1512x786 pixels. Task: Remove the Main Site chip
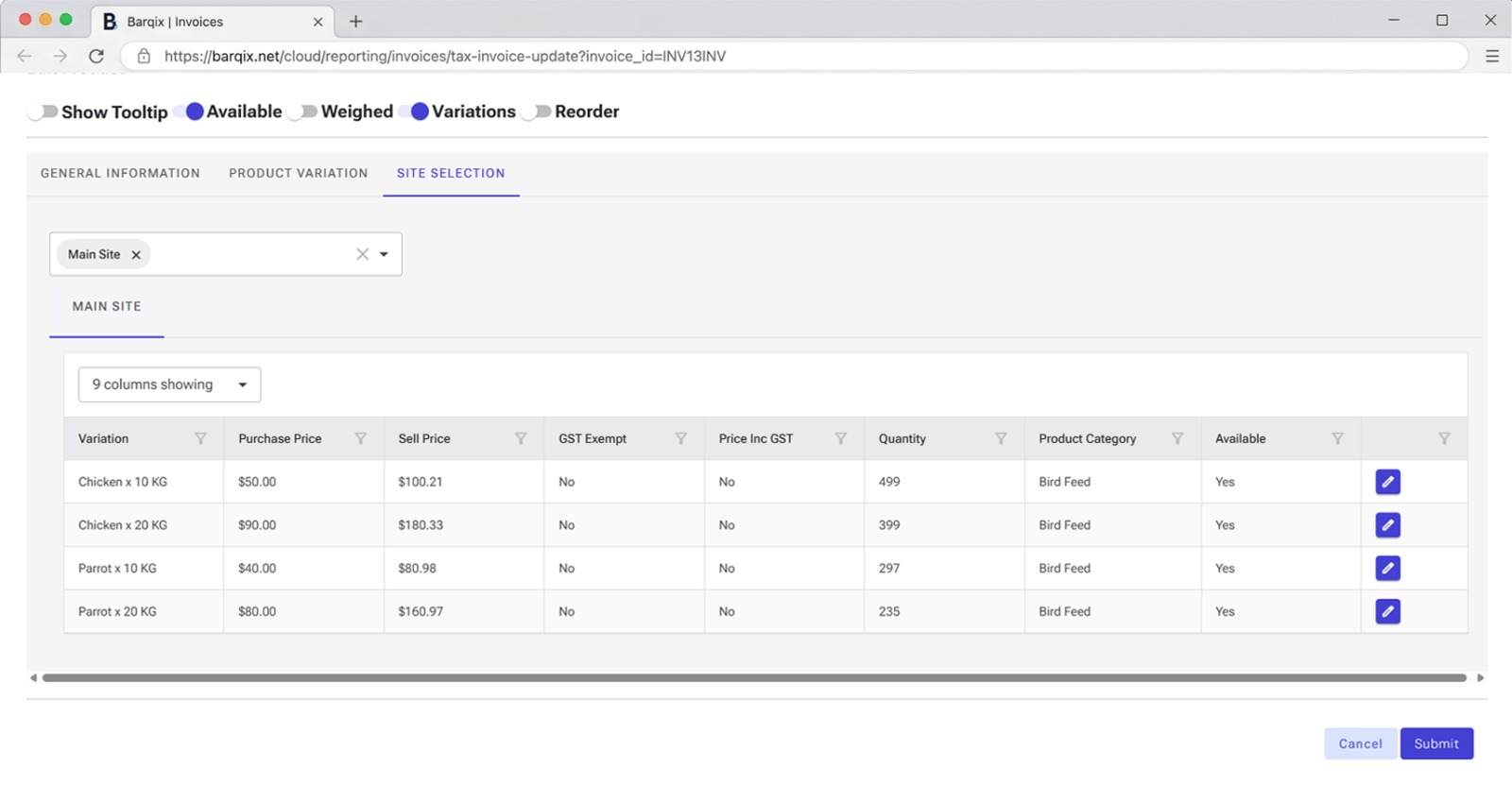point(136,255)
